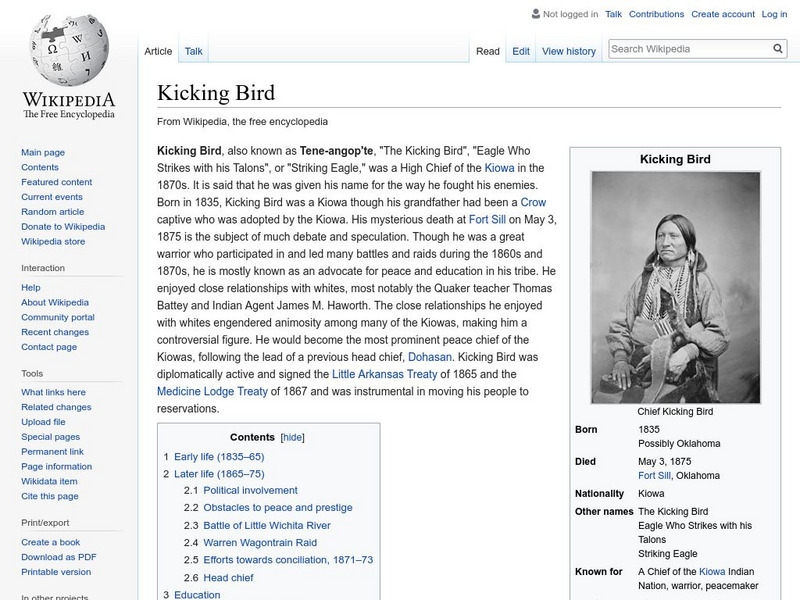Viewport: 800px width, 600px height.
Task: Visit the Wikipedia store link
Action: tap(53, 241)
